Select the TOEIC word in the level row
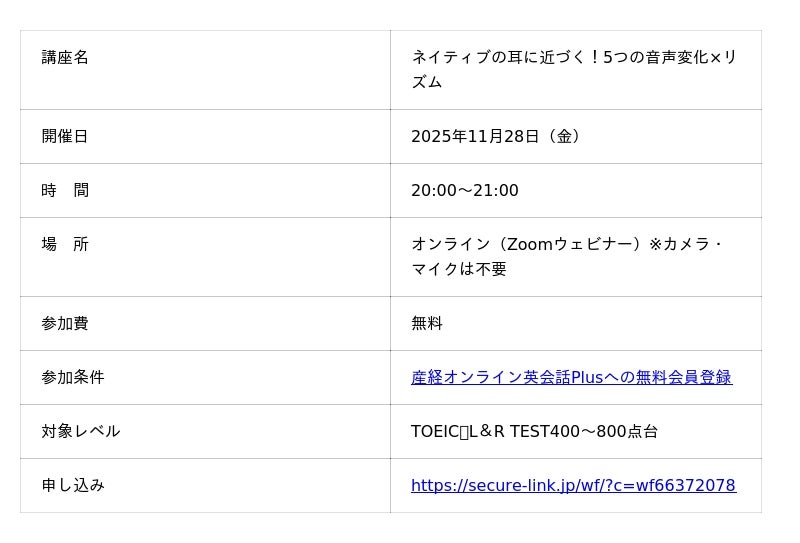800x543 pixels. (x=435, y=431)
